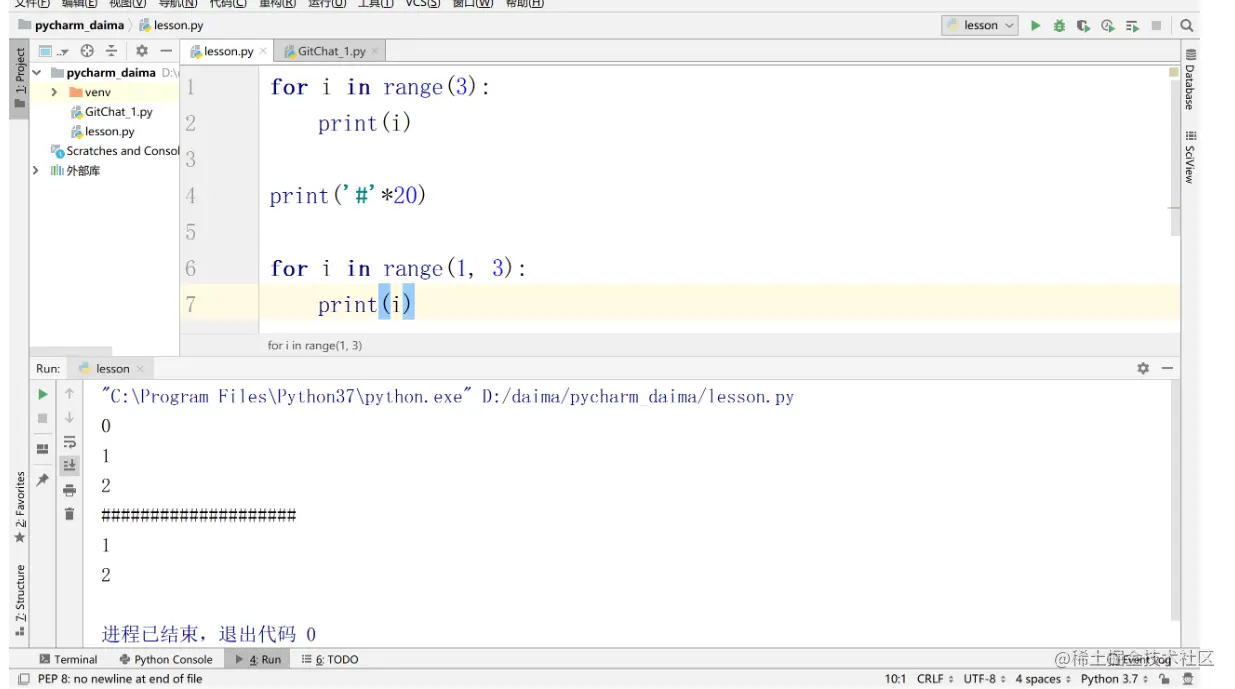Open Run panel settings gear
This screenshot has height=689, width=1235.
1143,368
